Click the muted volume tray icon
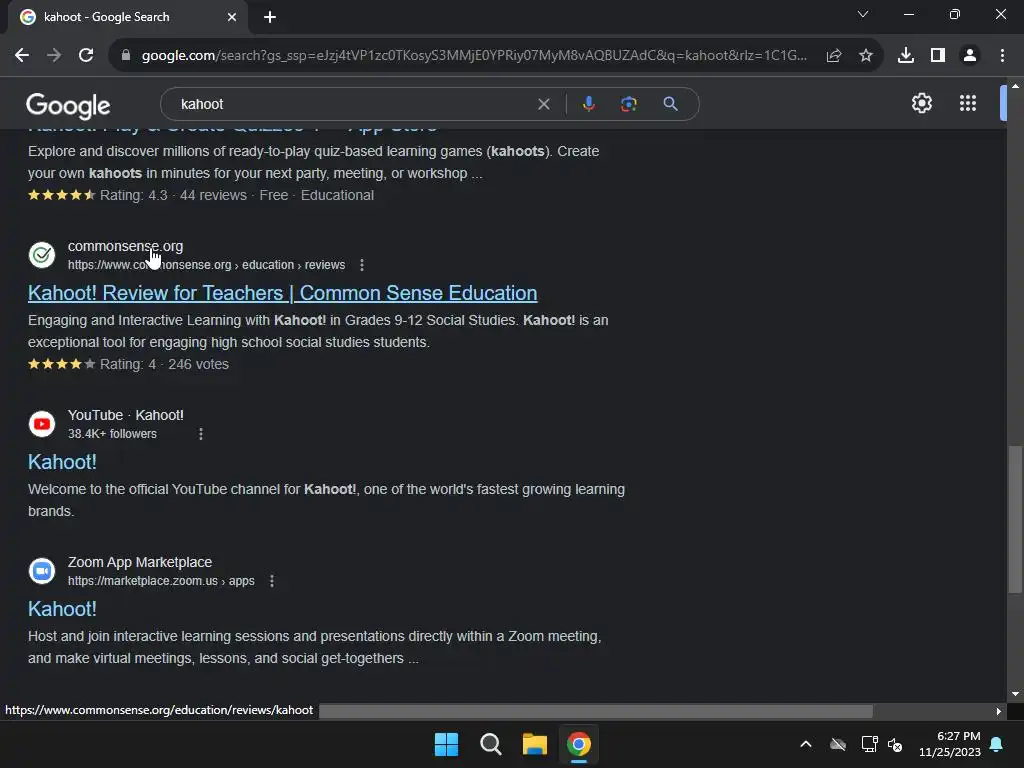 click(x=895, y=744)
